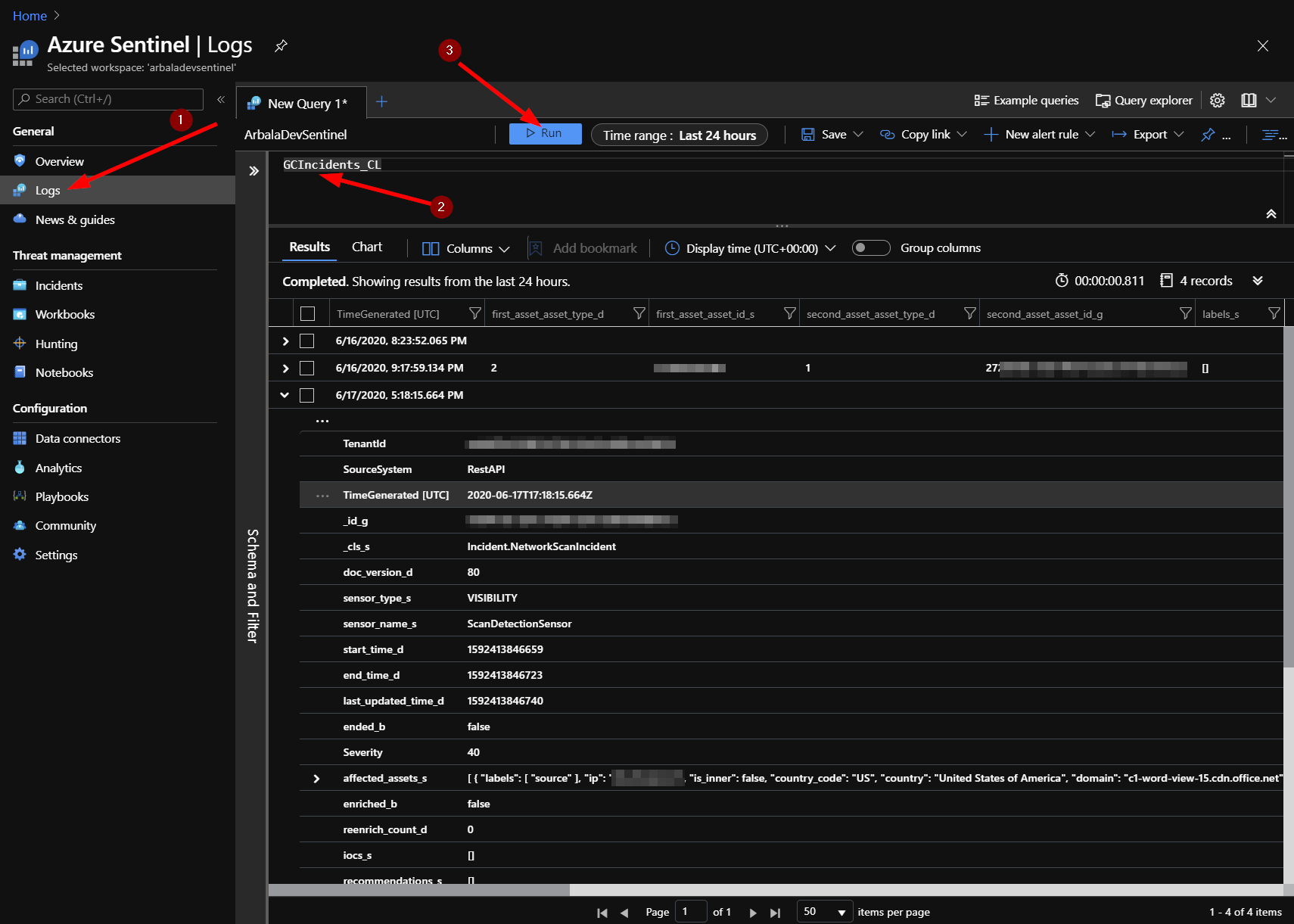The width and height of the screenshot is (1294, 924).
Task: Expand the 6/16/2020 8:23:52.065 PM row
Action: click(x=285, y=341)
